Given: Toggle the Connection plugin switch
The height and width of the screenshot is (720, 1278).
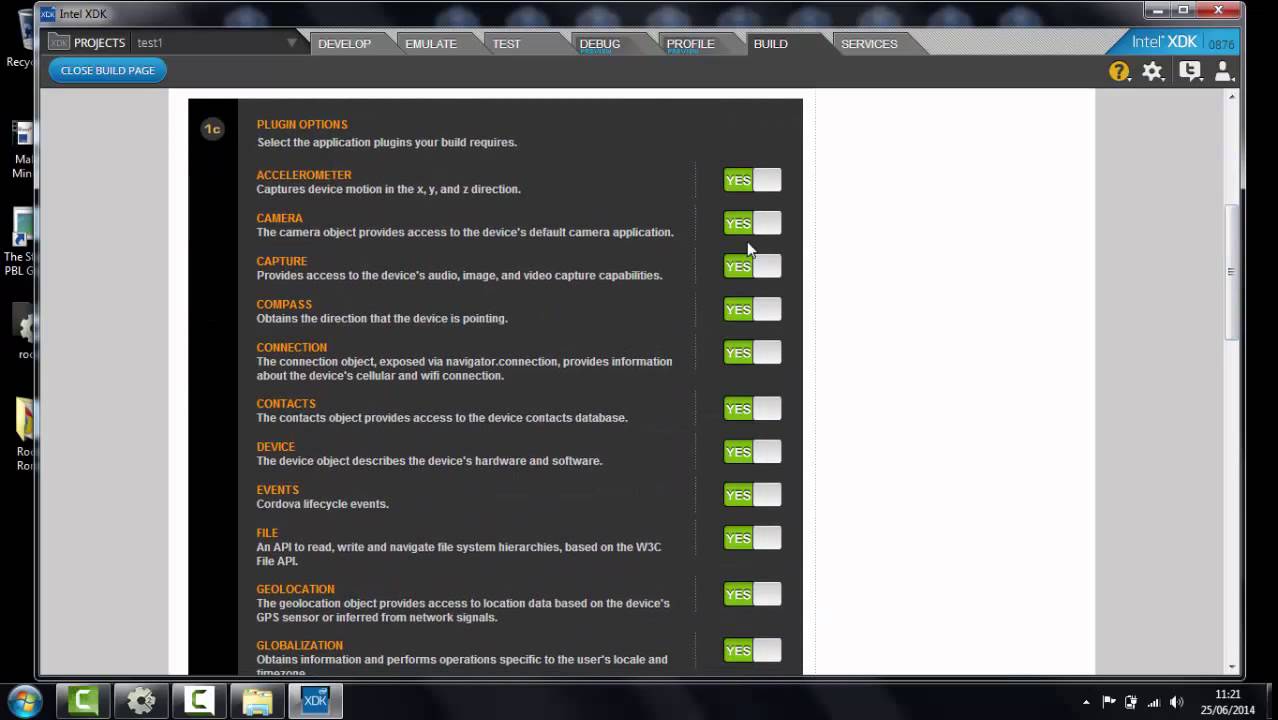Looking at the screenshot, I should pos(752,352).
